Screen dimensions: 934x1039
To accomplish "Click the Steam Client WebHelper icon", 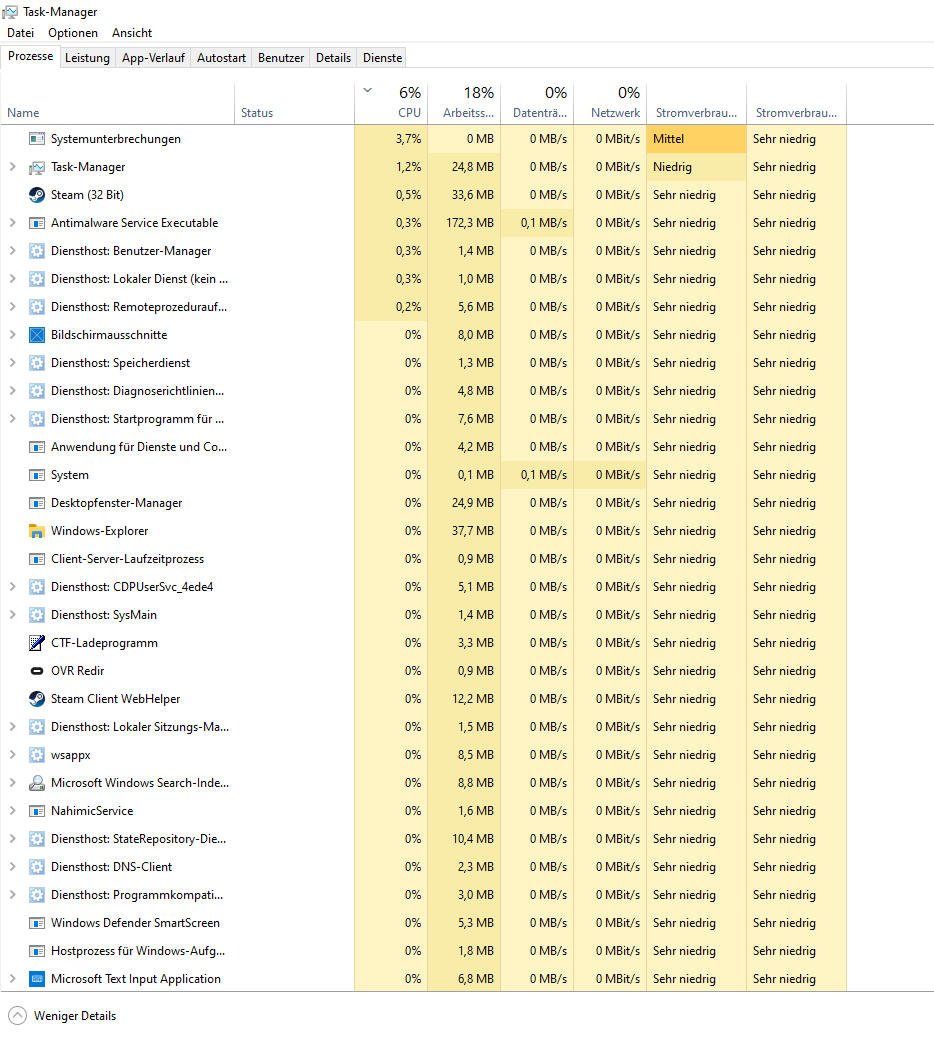I will 37,698.
